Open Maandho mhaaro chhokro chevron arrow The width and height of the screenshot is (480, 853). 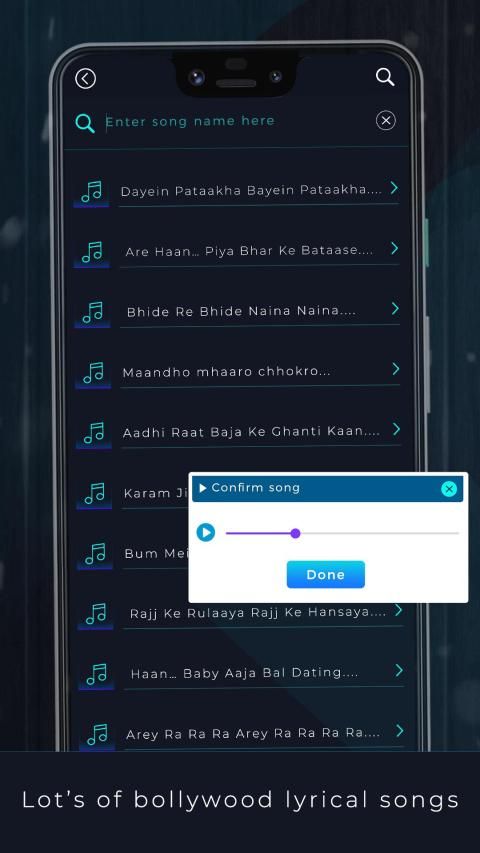[x=396, y=369]
